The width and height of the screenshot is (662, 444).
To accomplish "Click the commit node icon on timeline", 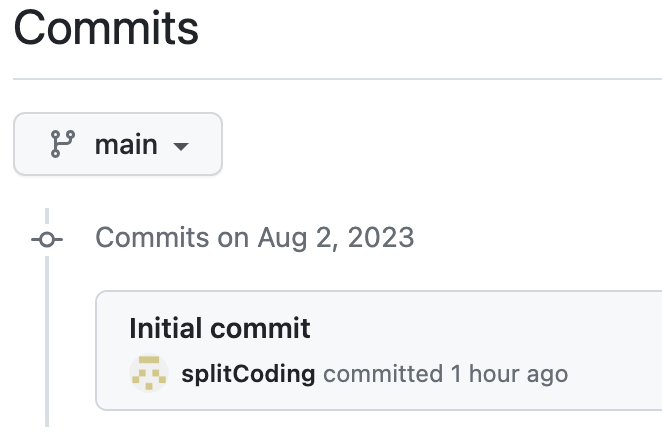I will click(x=47, y=239).
